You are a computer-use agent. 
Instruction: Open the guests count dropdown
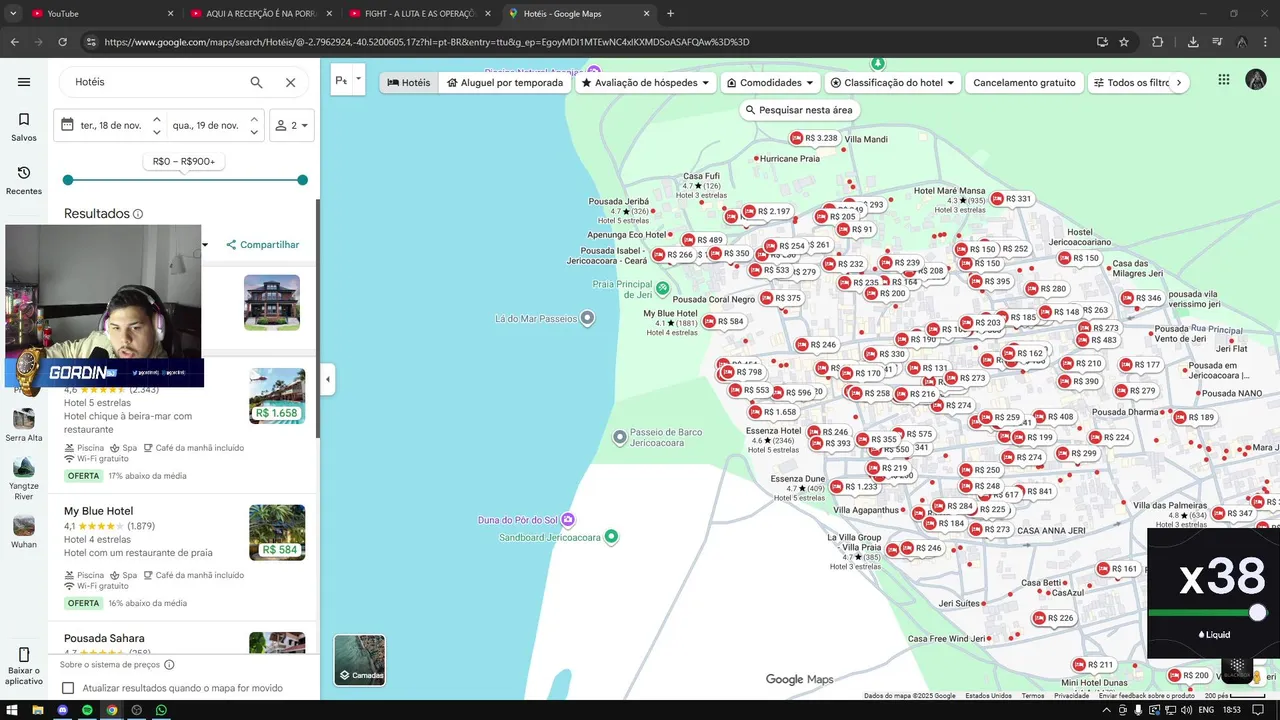[x=292, y=125]
